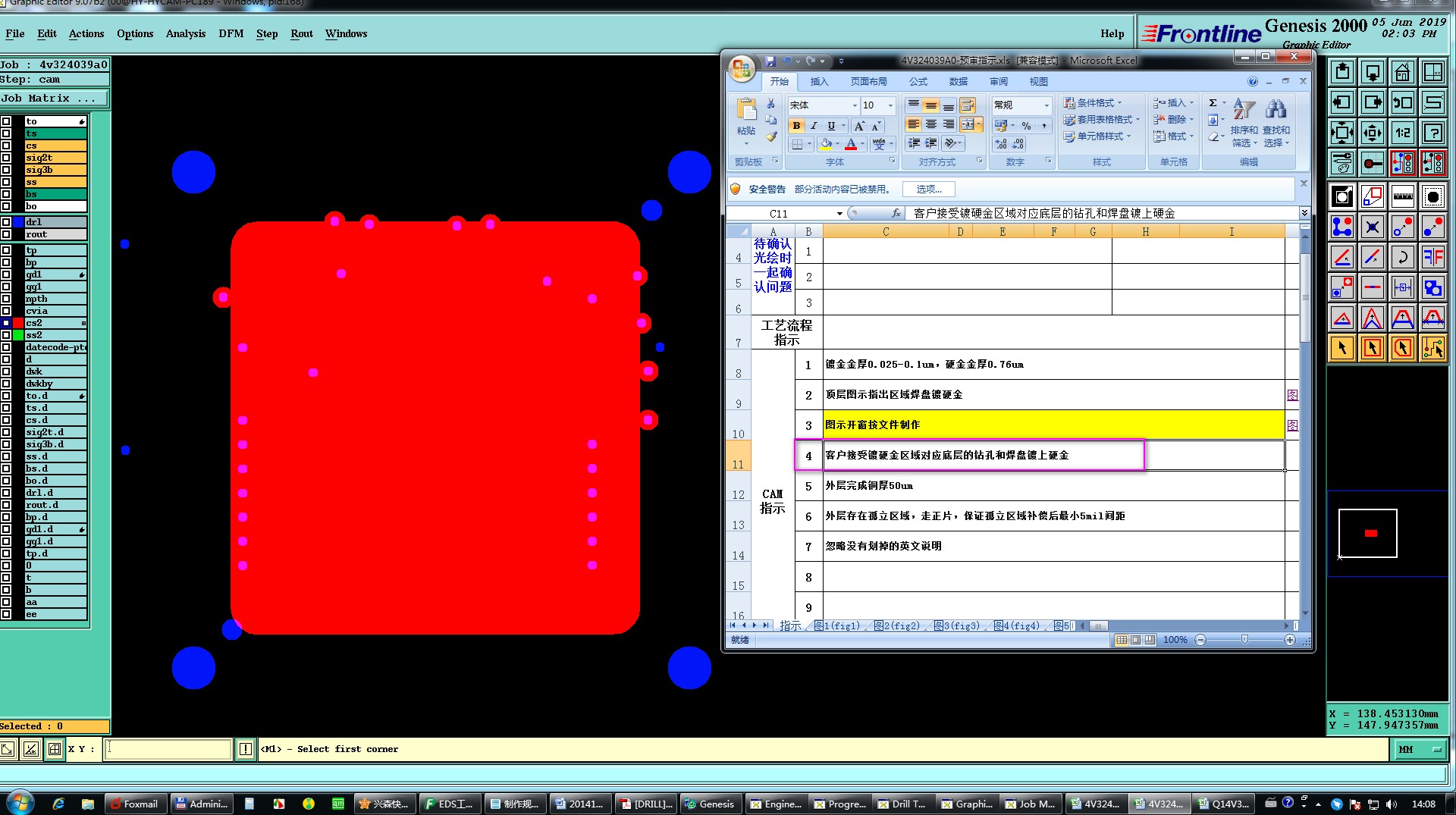Toggle visibility checkbox of layer rout
Viewport: 1456px width, 815px height.
tap(6, 234)
